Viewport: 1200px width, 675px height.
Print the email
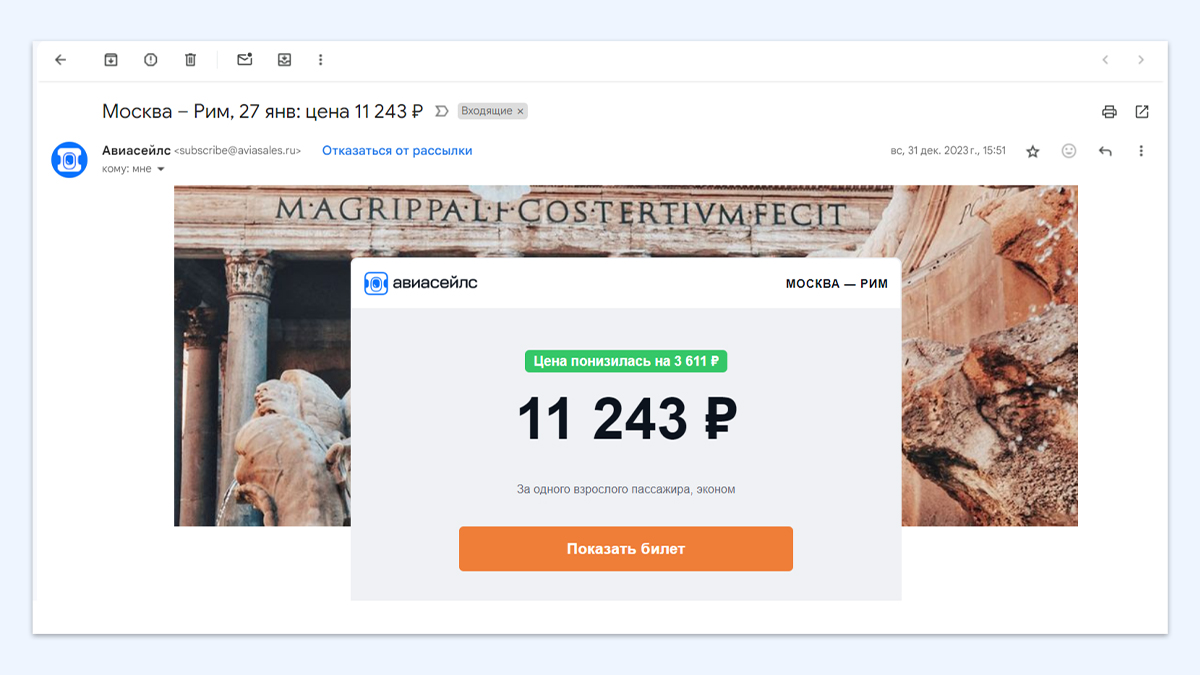[x=1109, y=112]
